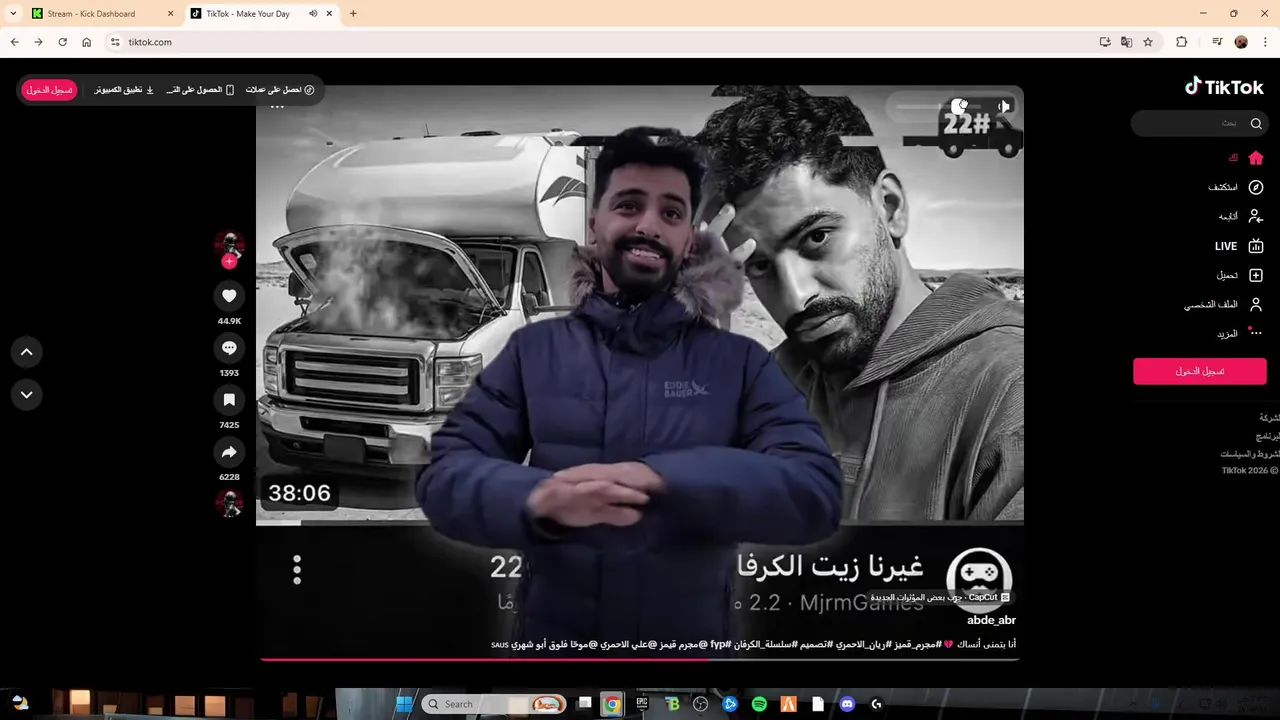Open Discord from the taskbar

pyautogui.click(x=848, y=704)
